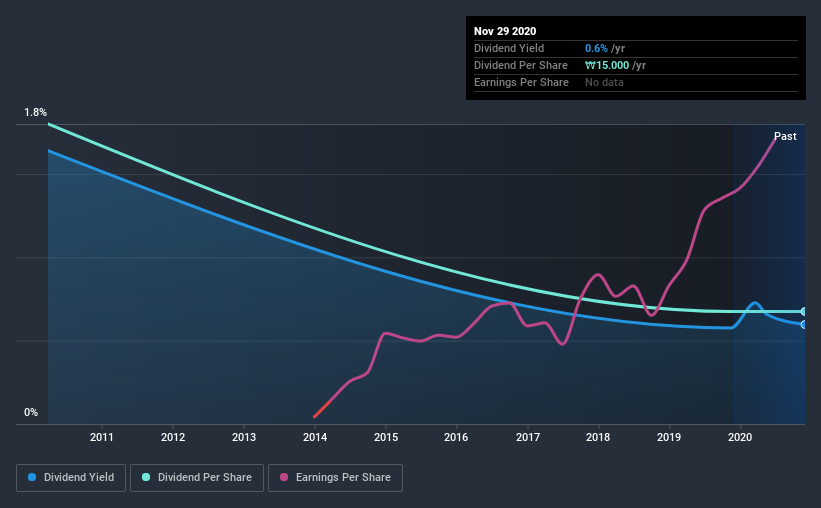Click the 2014 x-axis label

click(315, 437)
